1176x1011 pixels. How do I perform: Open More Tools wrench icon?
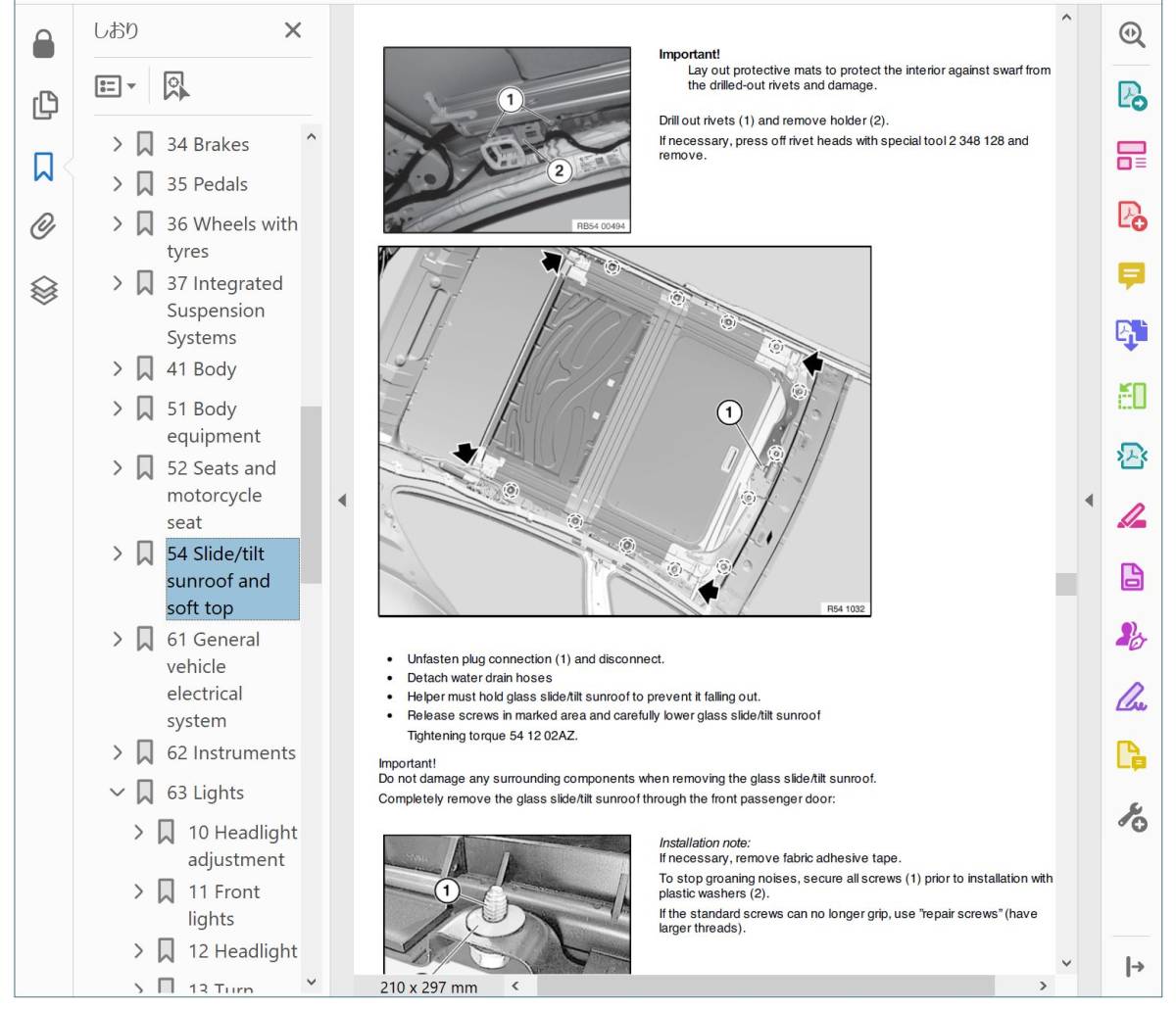1132,816
